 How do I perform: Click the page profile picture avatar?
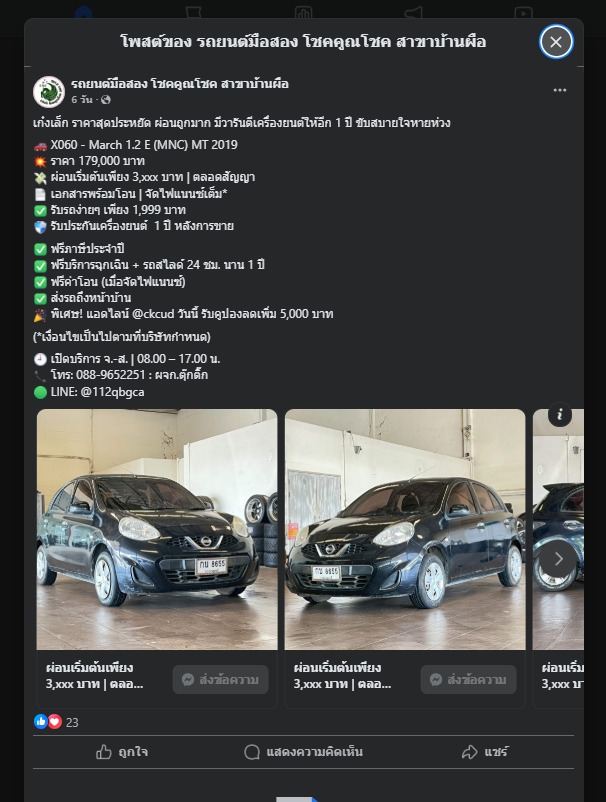click(49, 92)
